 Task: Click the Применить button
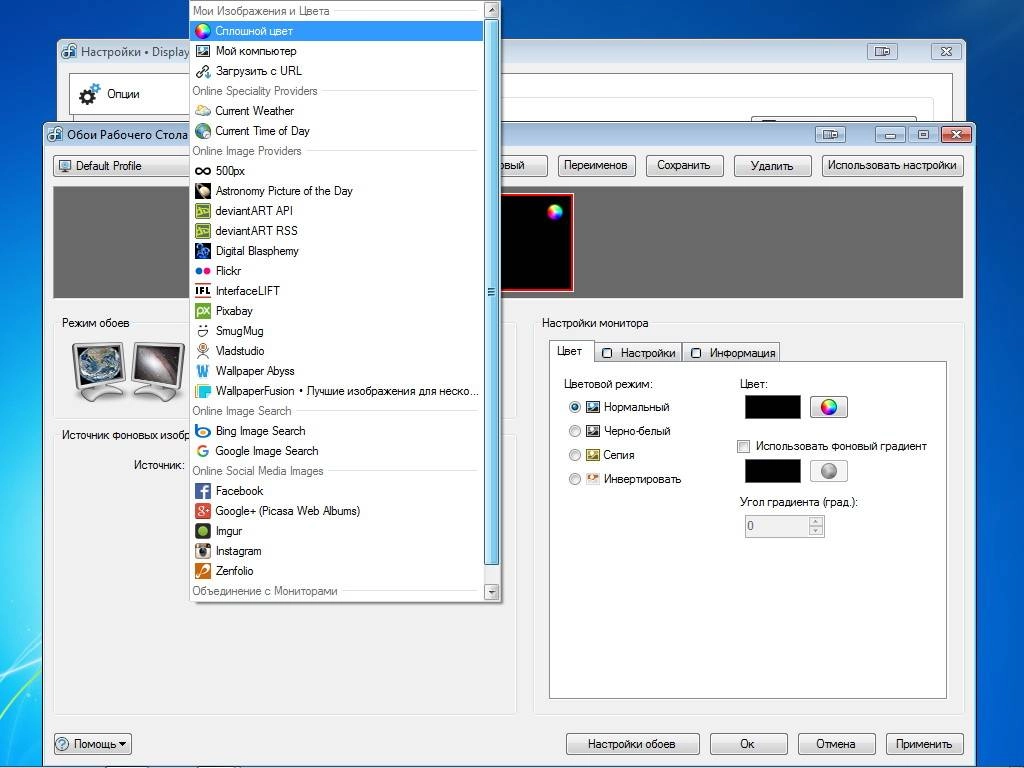click(924, 744)
